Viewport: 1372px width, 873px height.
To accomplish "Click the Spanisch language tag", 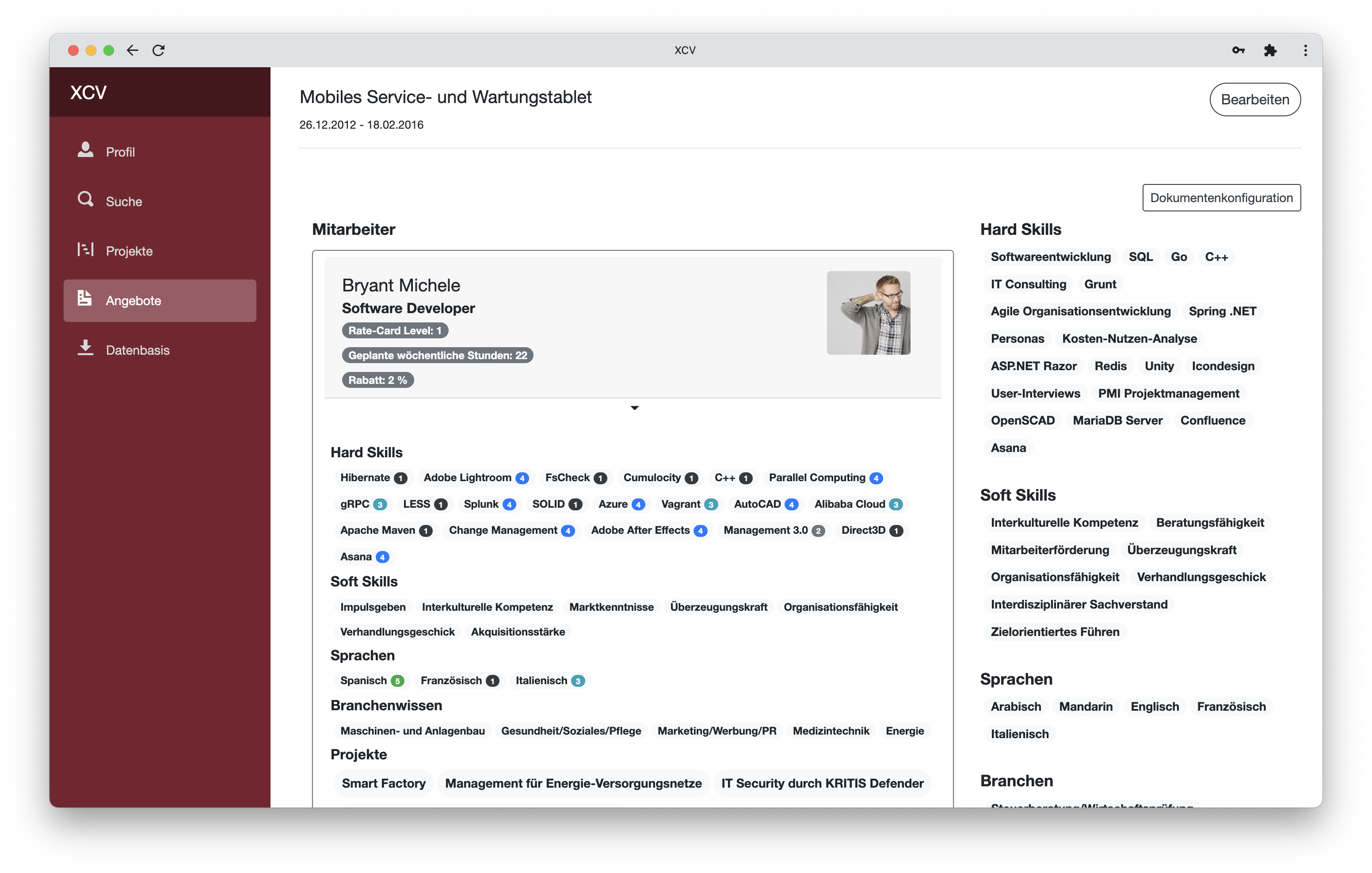I will [371, 680].
